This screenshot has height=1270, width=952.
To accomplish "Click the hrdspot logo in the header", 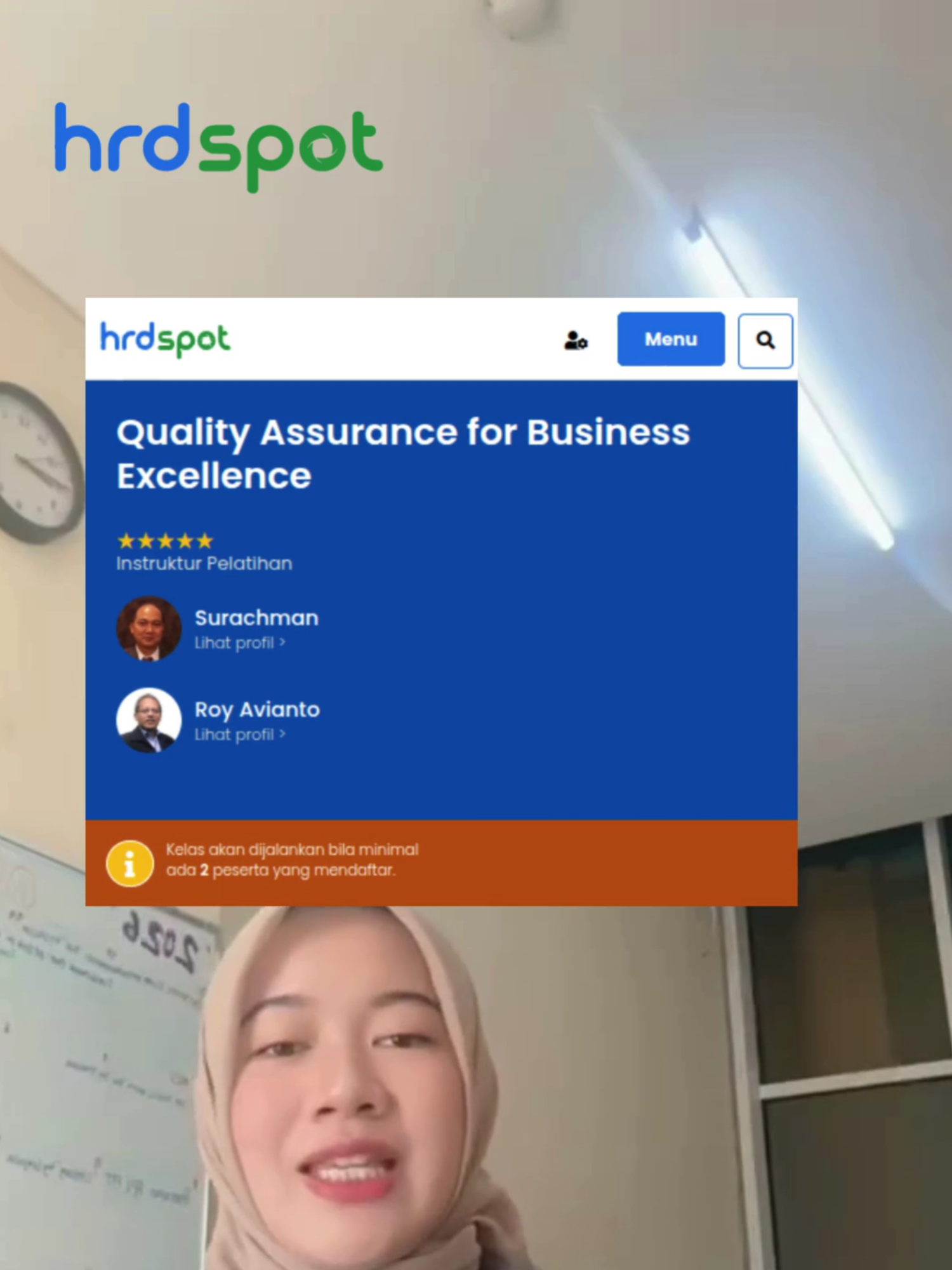I will pyautogui.click(x=165, y=340).
